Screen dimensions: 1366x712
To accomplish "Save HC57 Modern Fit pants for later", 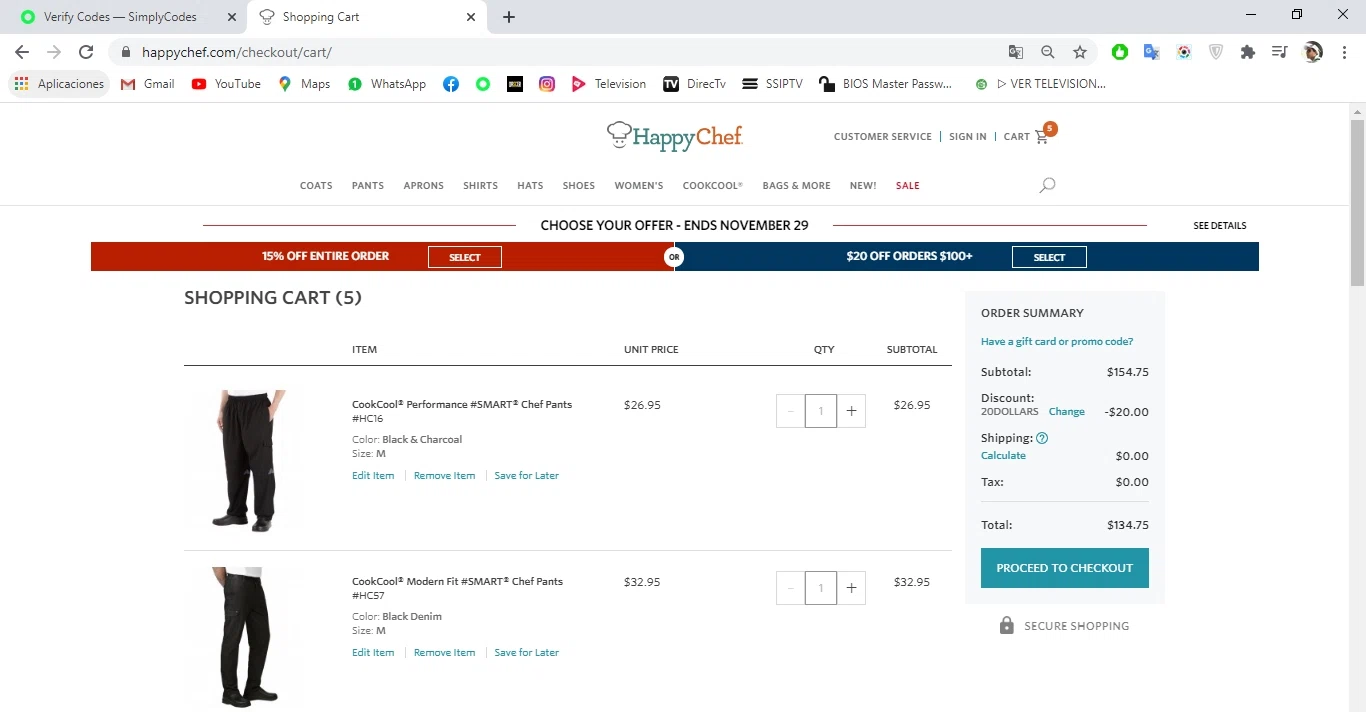I will tap(527, 653).
